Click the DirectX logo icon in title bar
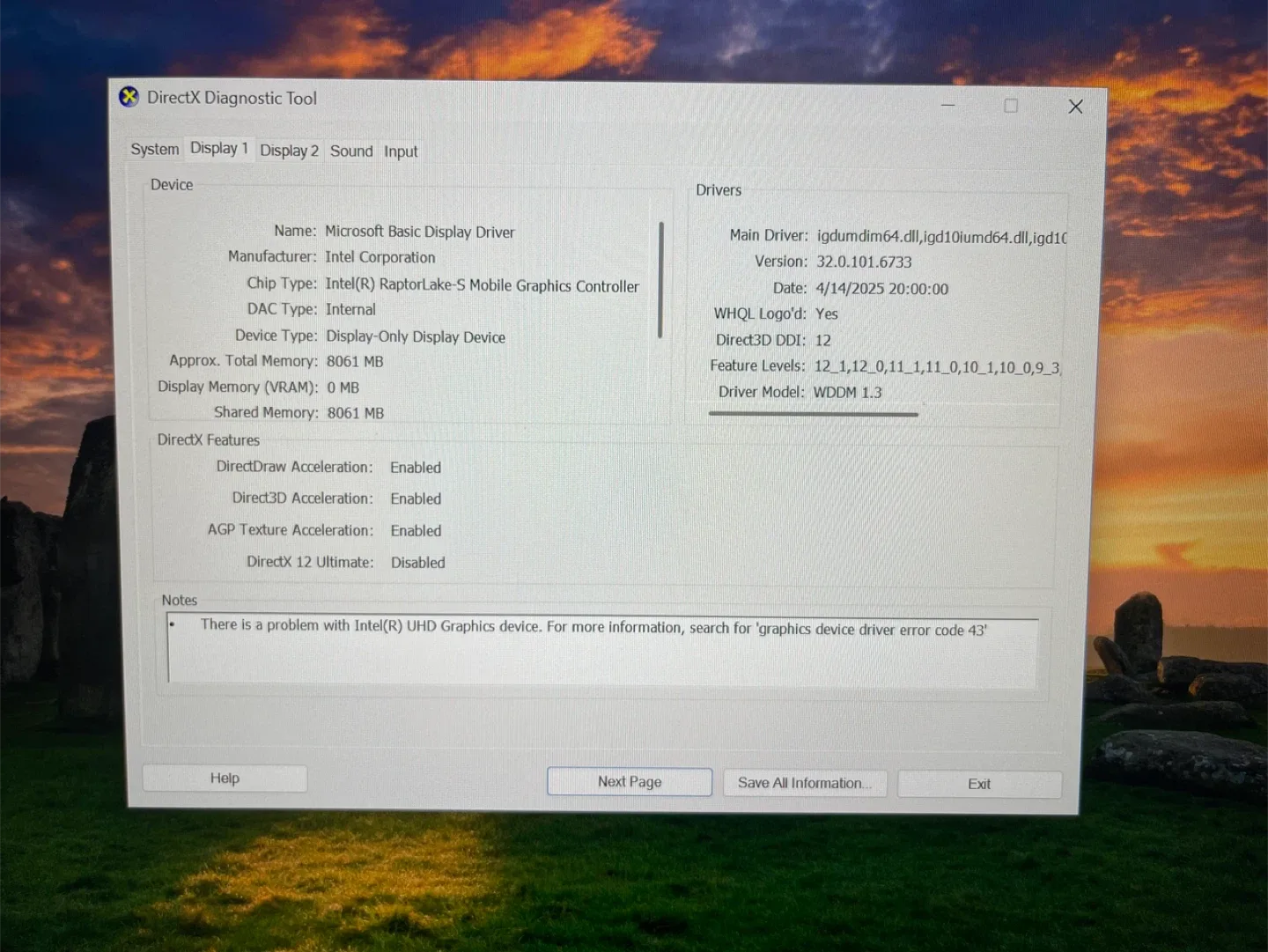The image size is (1268, 952). [129, 97]
